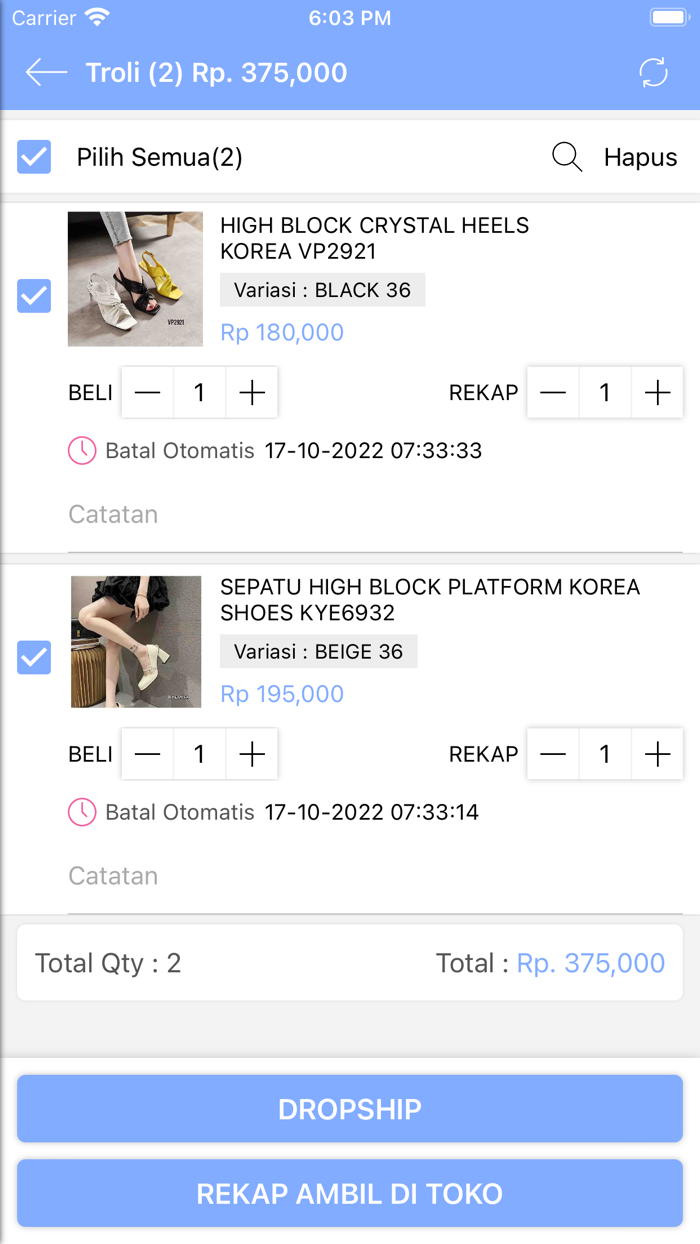Image resolution: width=700 pixels, height=1244 pixels.
Task: Tap the back arrow icon
Action: (x=46, y=72)
